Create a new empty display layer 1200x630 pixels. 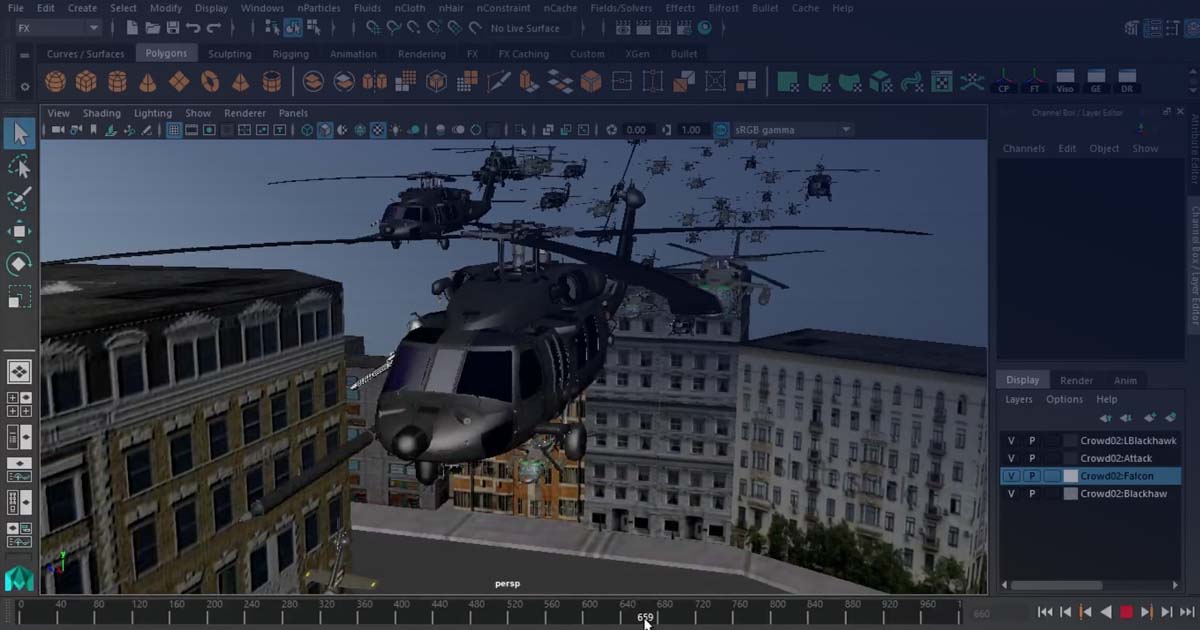click(1150, 418)
